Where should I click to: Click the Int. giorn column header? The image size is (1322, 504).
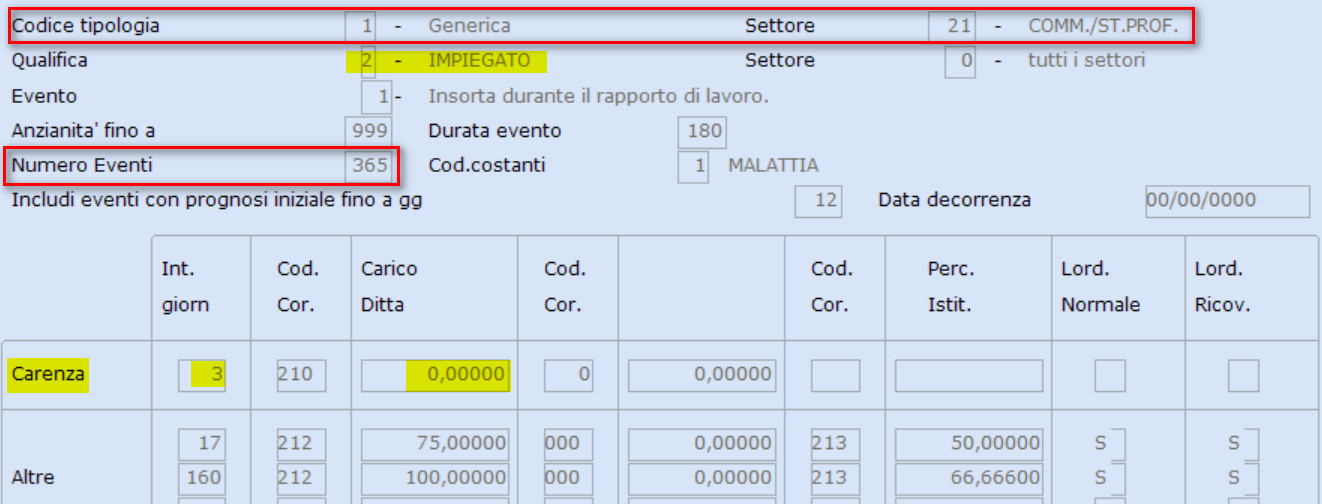(185, 287)
